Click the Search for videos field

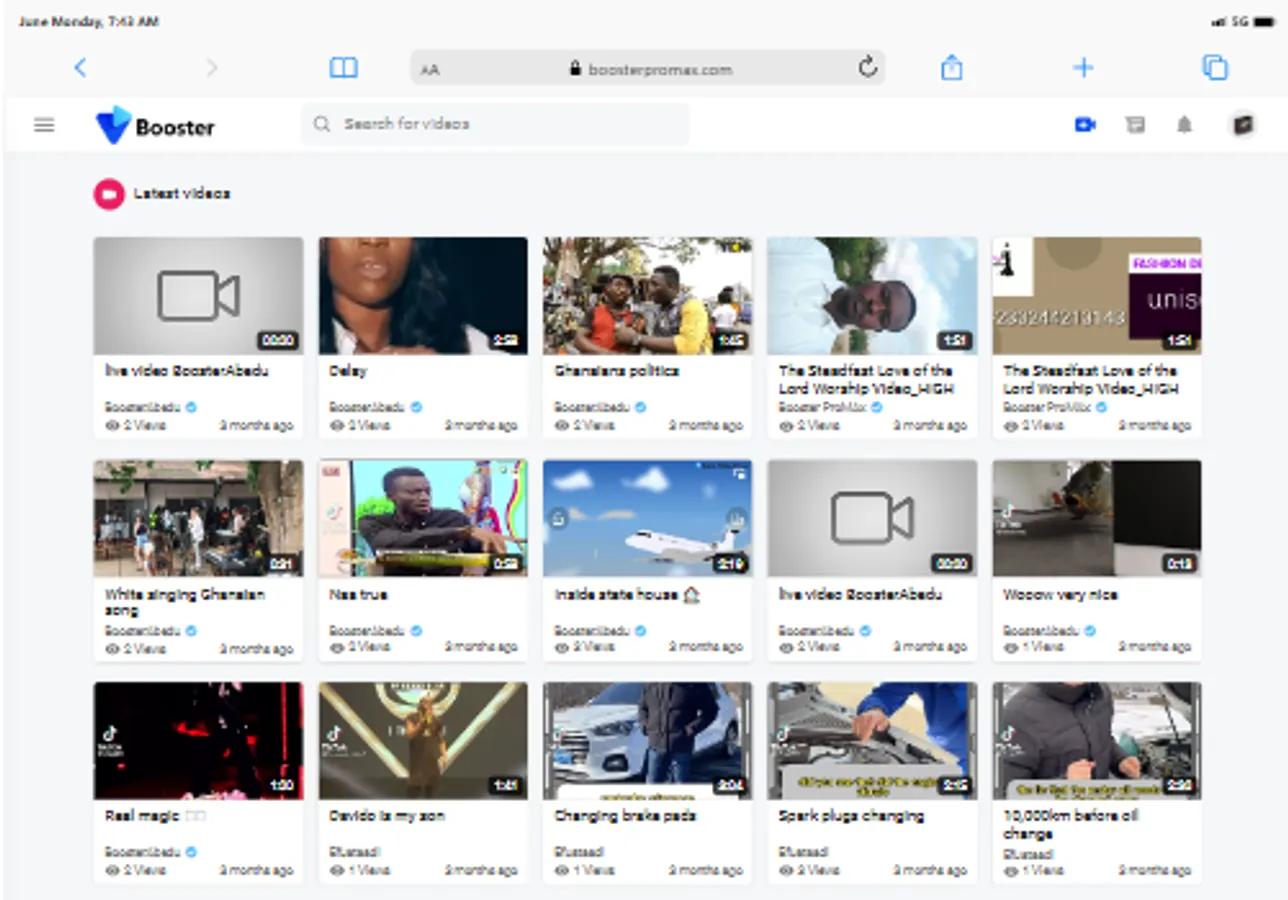(x=496, y=124)
